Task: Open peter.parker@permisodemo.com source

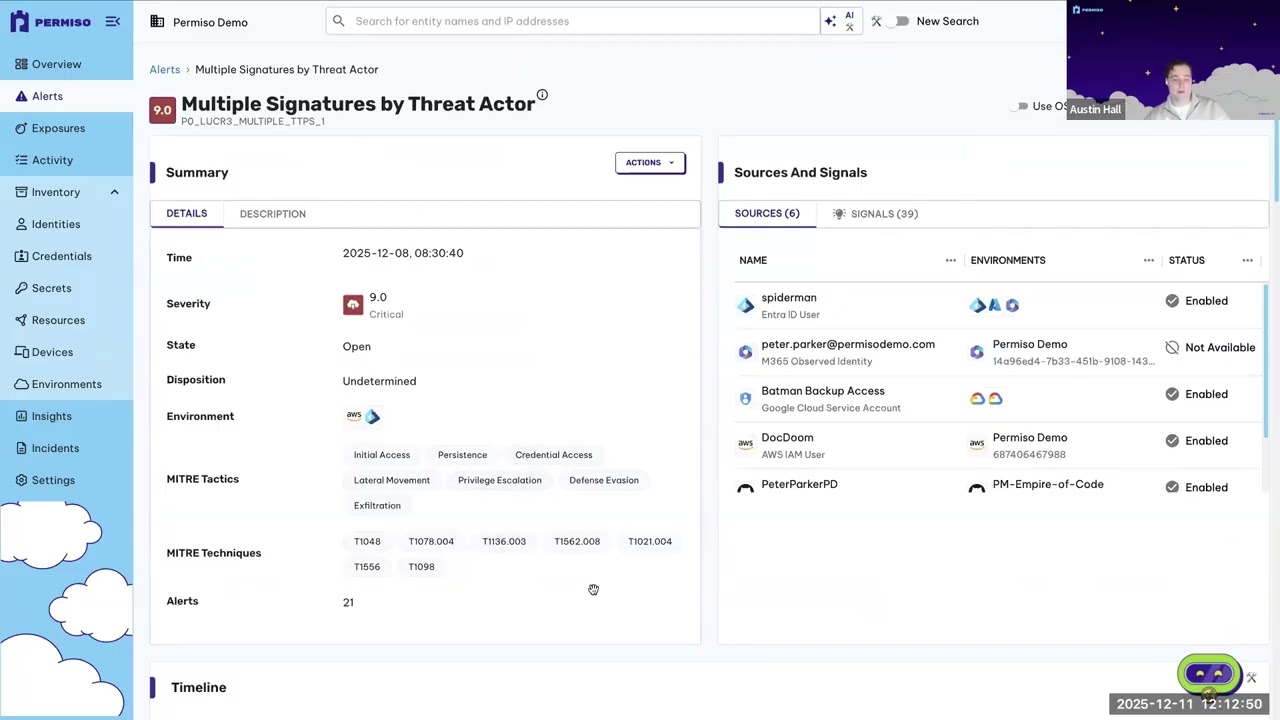Action: [x=848, y=345]
